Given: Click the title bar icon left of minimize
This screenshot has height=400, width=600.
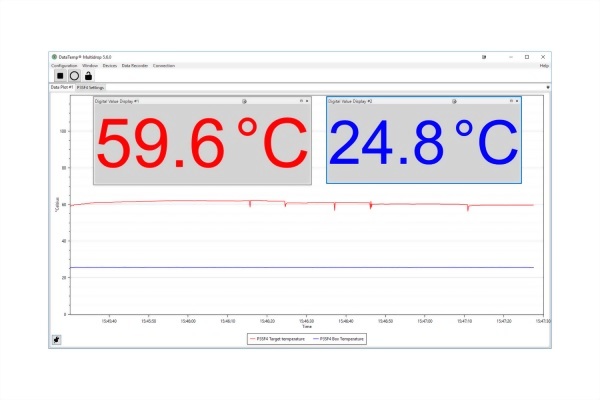Looking at the screenshot, I should coord(483,57).
